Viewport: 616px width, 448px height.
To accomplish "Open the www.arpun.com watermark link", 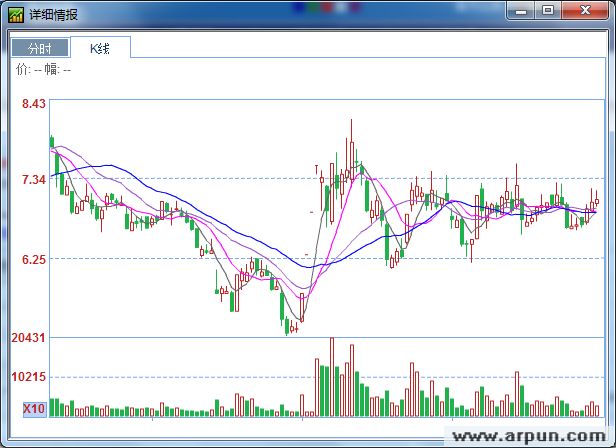I will click(529, 436).
